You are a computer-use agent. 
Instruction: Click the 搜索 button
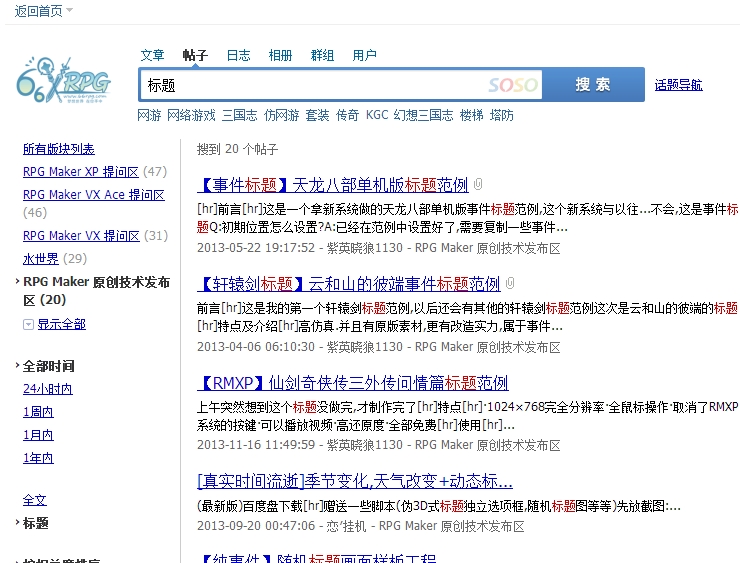(593, 84)
